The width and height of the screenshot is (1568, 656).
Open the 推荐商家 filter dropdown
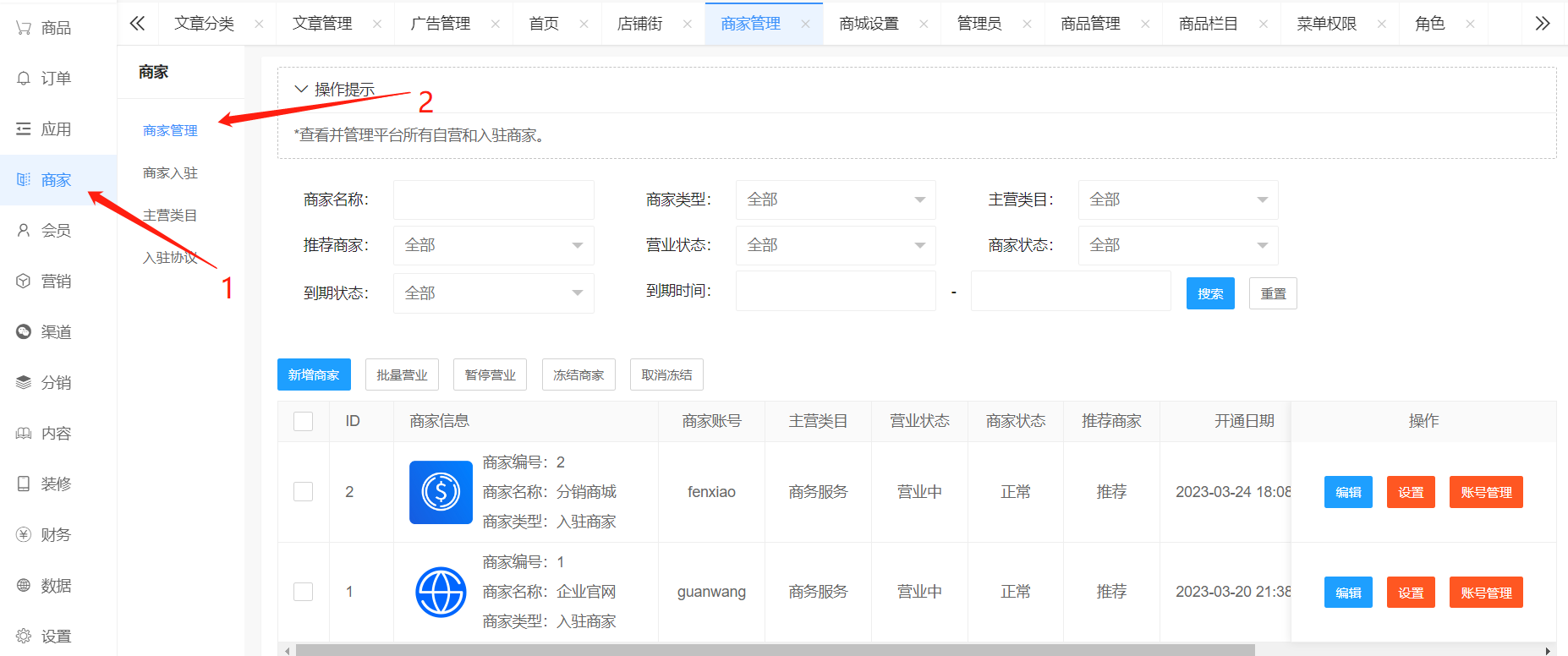(x=494, y=245)
